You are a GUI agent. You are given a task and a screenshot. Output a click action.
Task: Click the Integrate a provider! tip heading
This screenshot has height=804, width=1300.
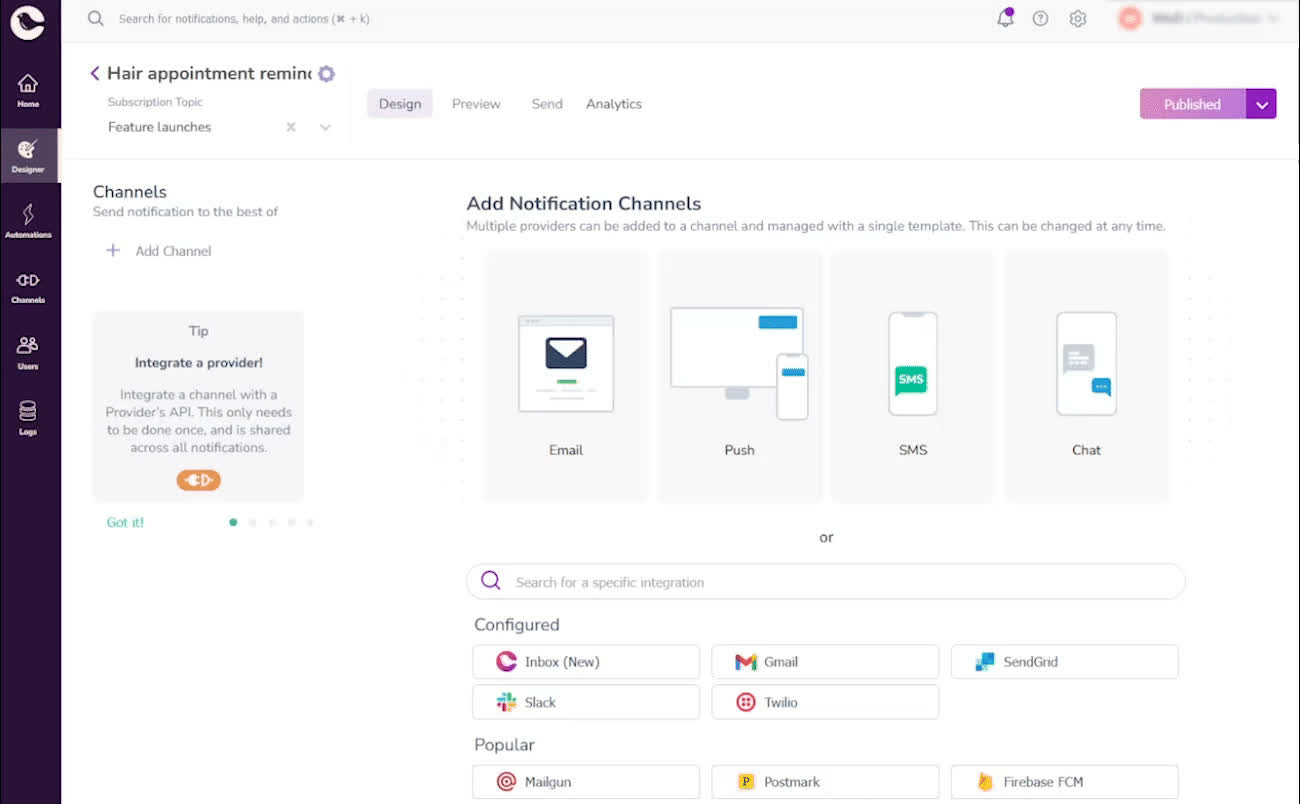point(199,363)
